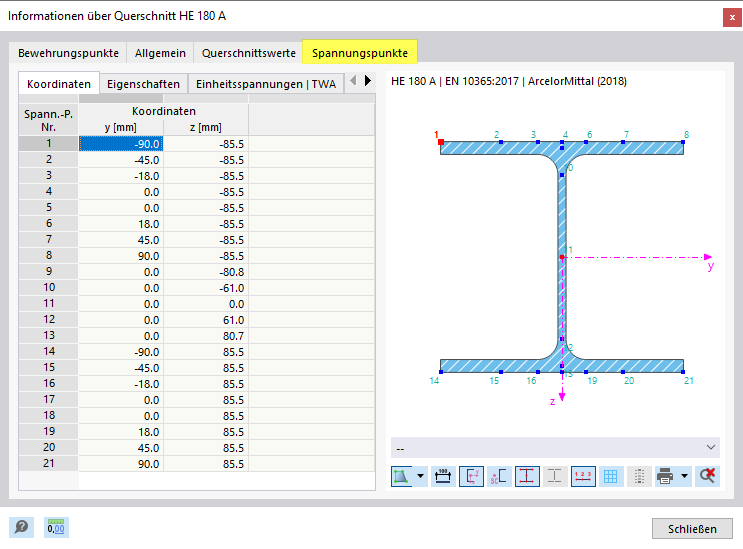743x549 pixels.
Task: Toggle the principal axes y-z icon
Action: [x=471, y=476]
